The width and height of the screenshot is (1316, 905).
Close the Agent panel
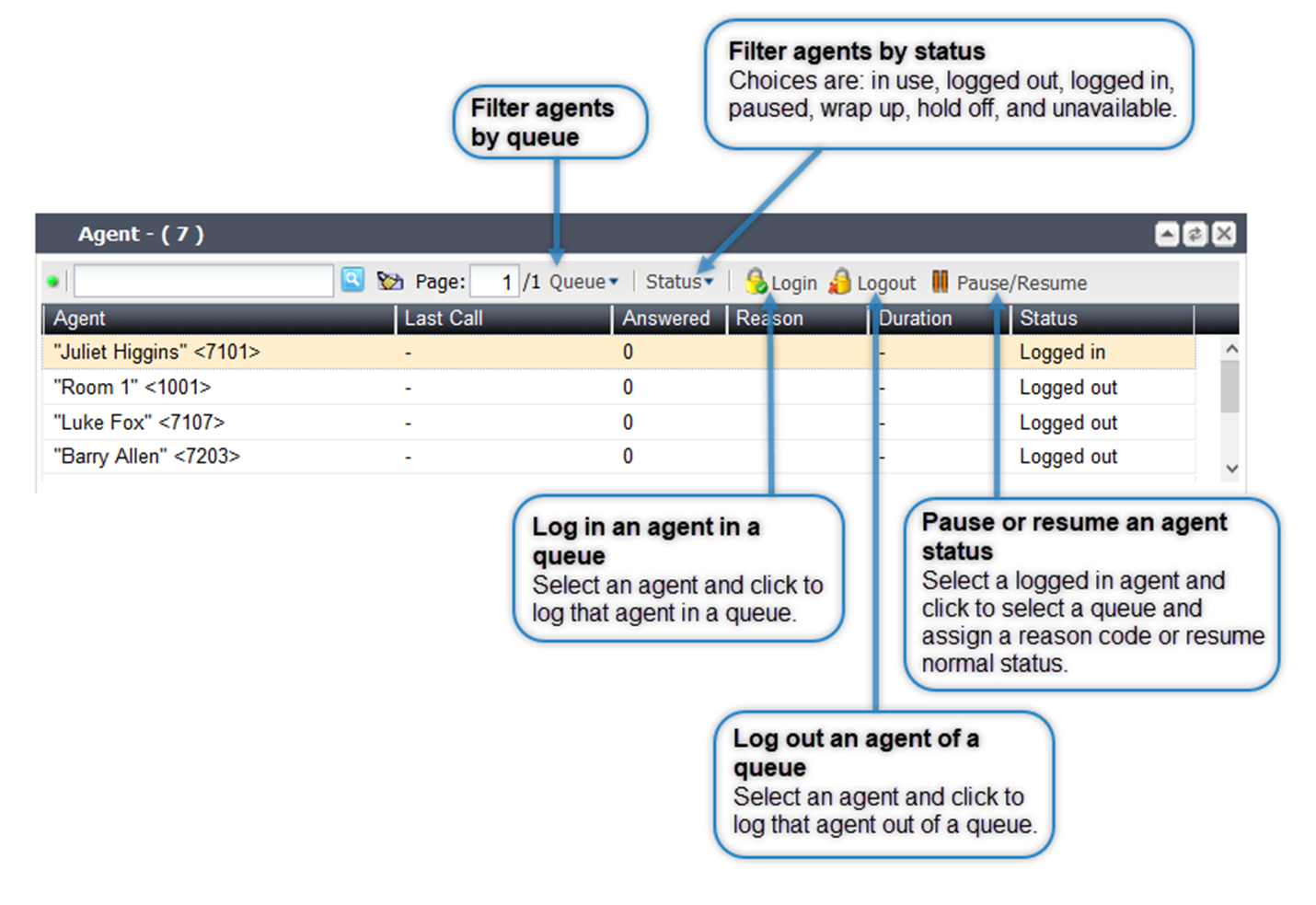click(x=1223, y=234)
